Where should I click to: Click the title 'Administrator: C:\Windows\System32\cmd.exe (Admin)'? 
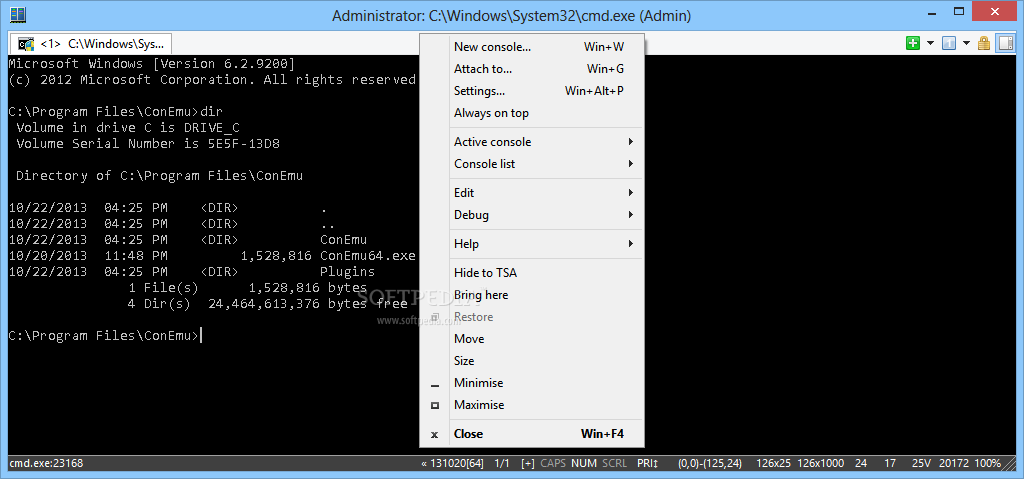[x=511, y=15]
